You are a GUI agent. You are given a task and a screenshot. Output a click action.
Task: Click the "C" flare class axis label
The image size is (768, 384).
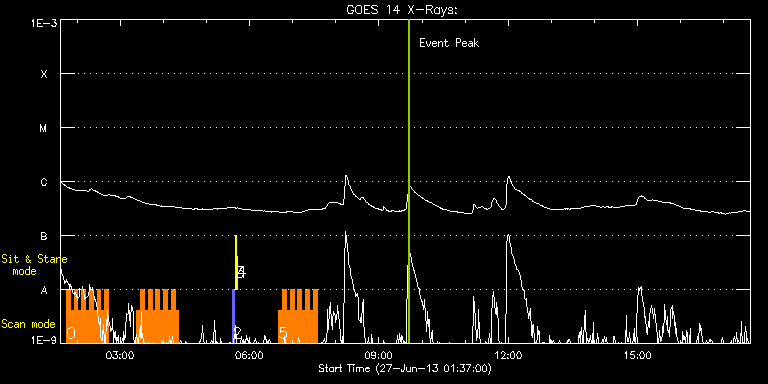(44, 182)
